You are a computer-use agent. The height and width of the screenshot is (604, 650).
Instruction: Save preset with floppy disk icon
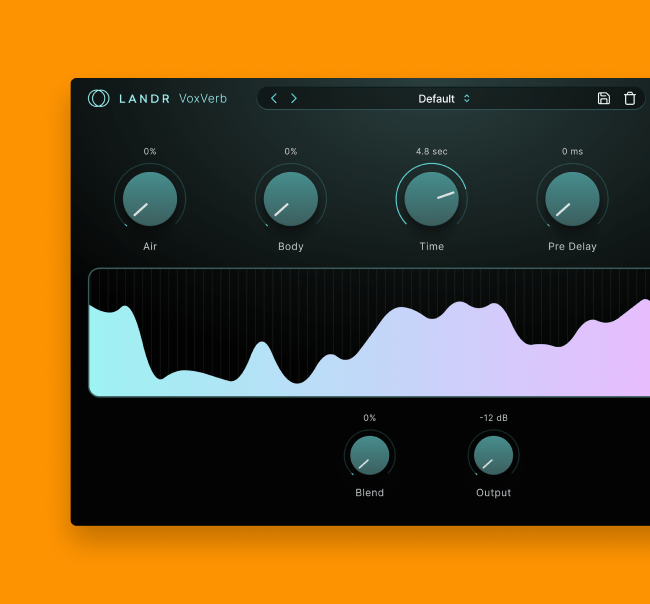(604, 98)
